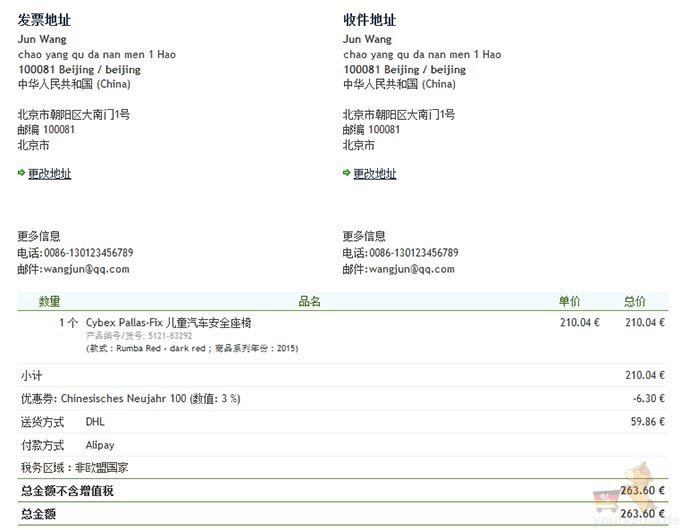Click 更改地址 link under invoice address
The image size is (680, 530).
[x=49, y=174]
